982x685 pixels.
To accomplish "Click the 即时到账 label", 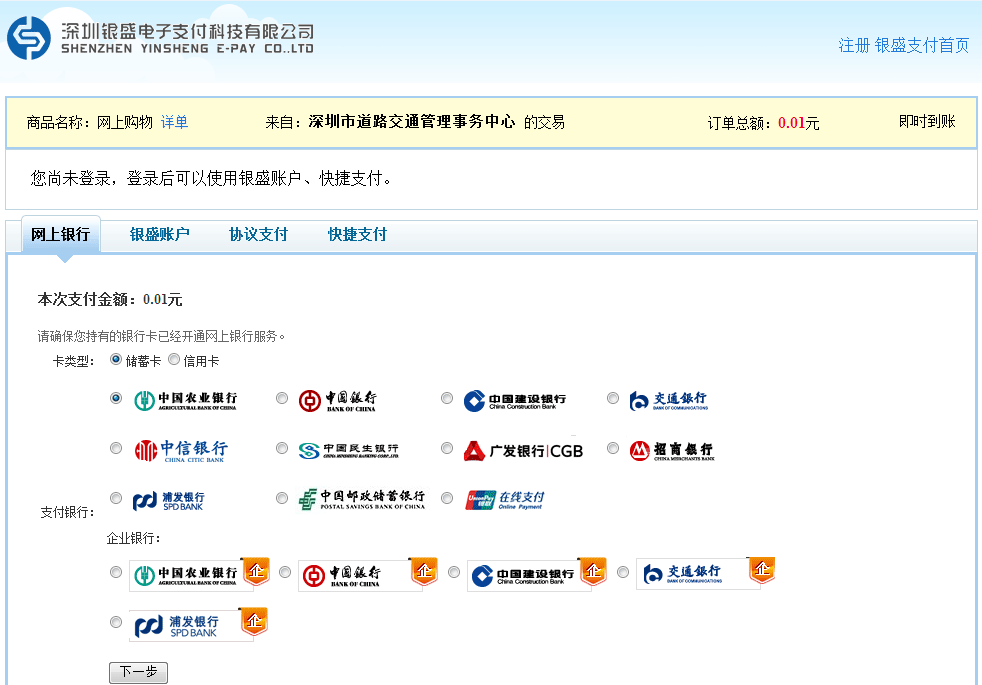I will [927, 121].
